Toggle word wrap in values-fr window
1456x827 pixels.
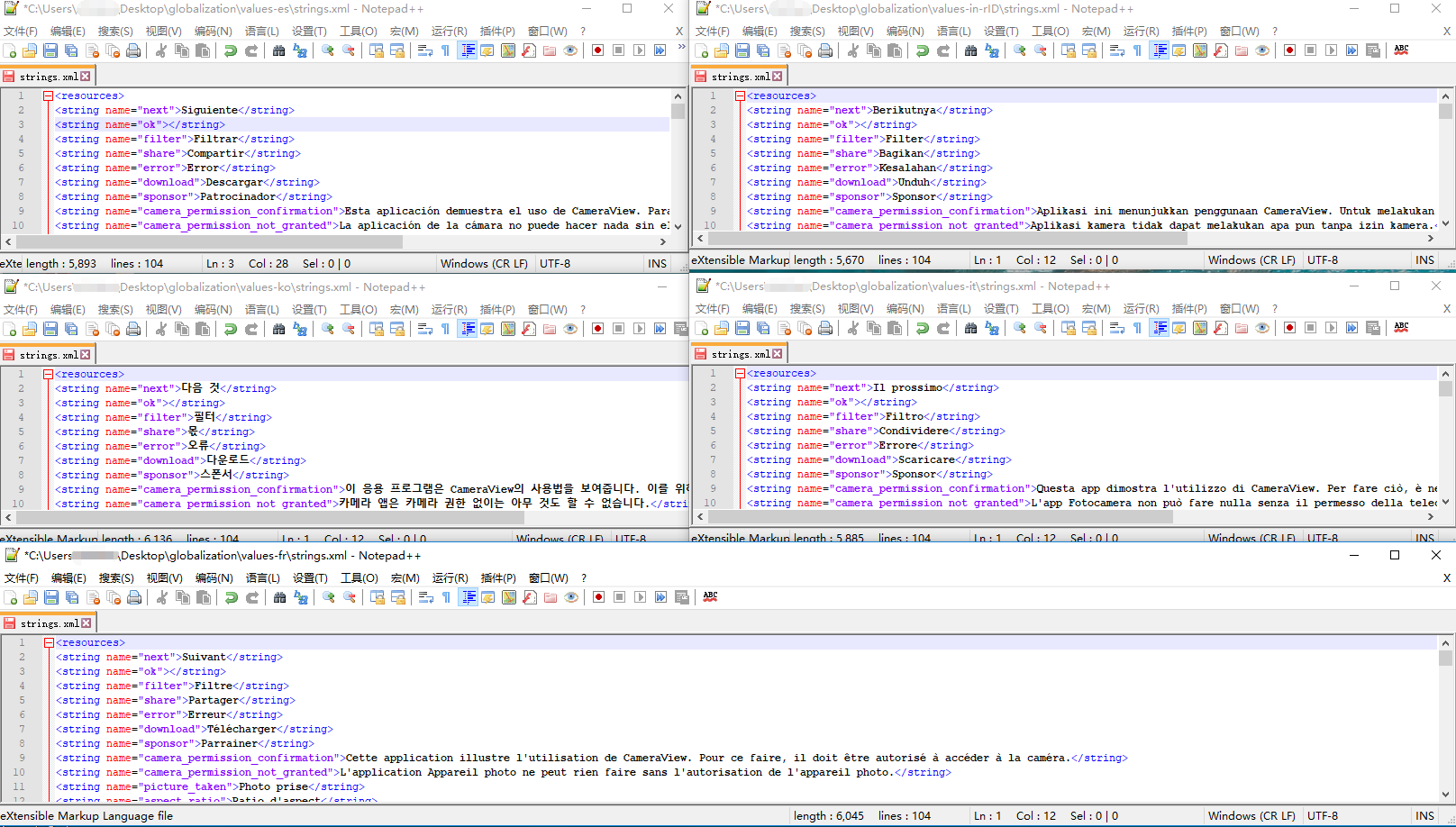point(426,597)
